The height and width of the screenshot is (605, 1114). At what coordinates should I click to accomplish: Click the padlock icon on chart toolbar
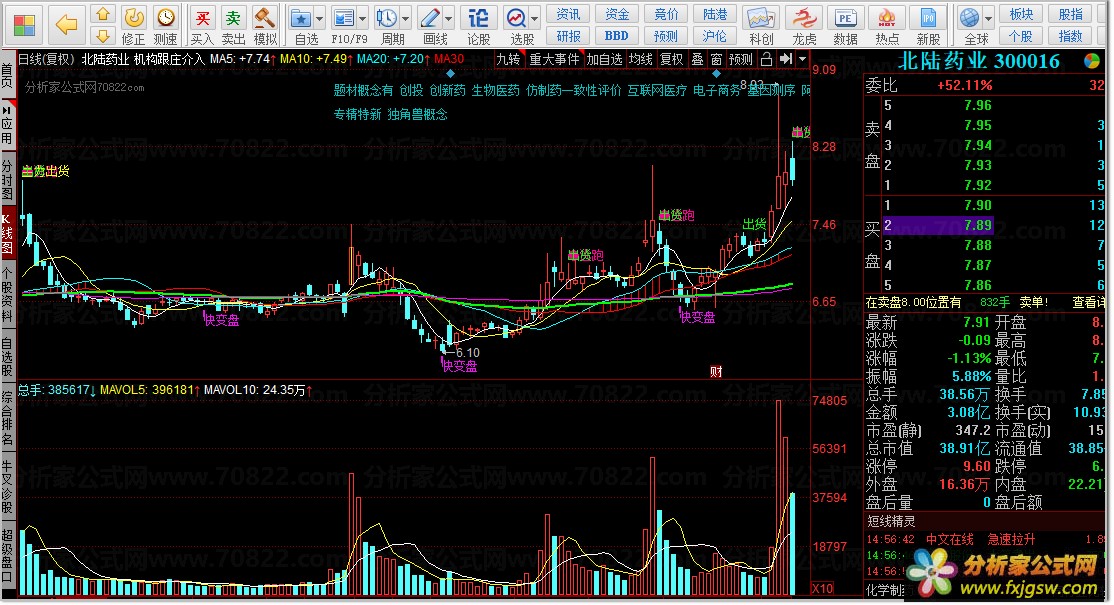pos(766,60)
